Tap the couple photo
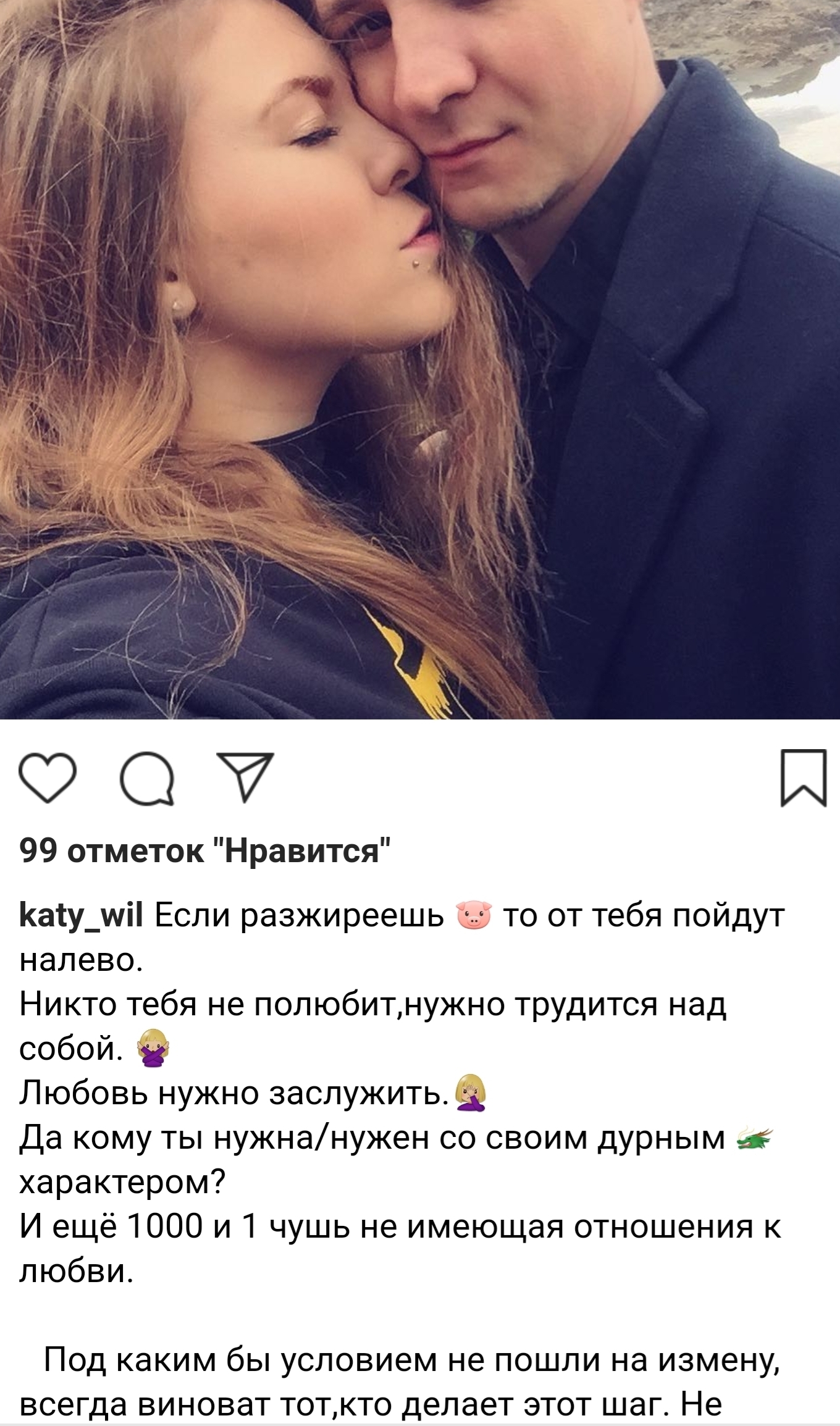The image size is (840, 1426). pos(420,359)
